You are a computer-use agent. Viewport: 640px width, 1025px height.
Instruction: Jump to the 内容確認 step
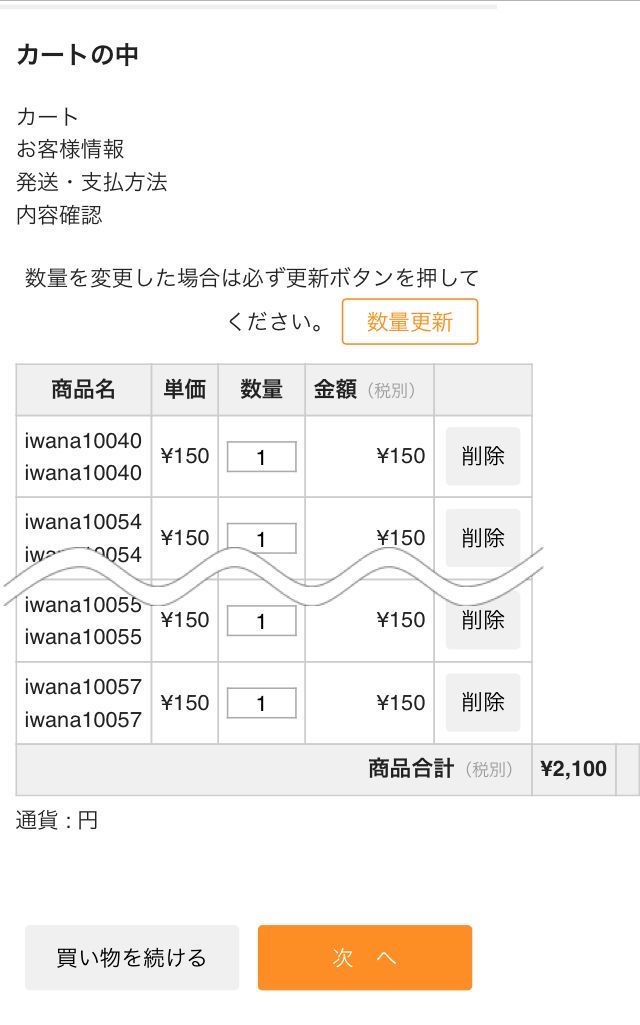(x=59, y=215)
